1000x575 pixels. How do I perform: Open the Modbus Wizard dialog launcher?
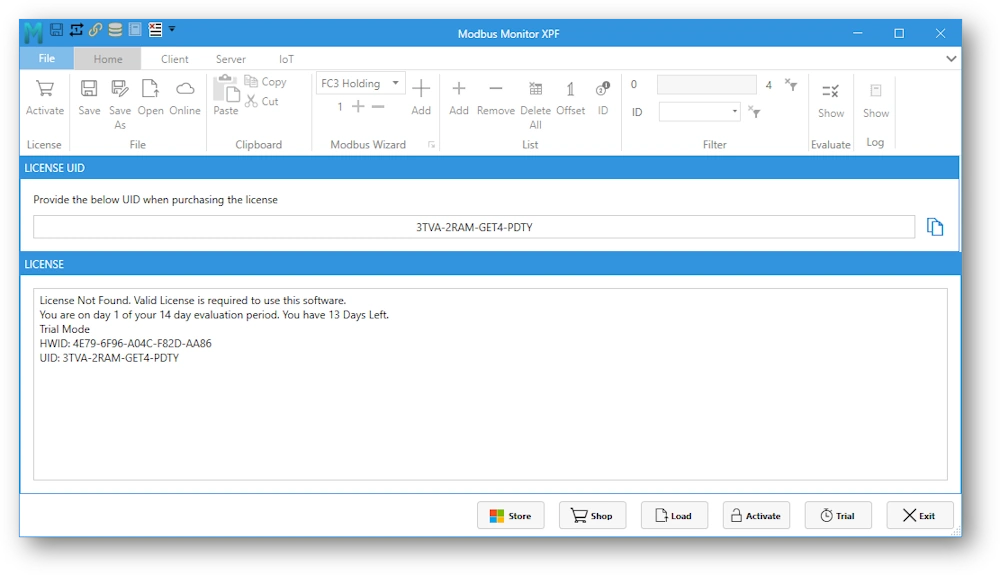[432, 145]
